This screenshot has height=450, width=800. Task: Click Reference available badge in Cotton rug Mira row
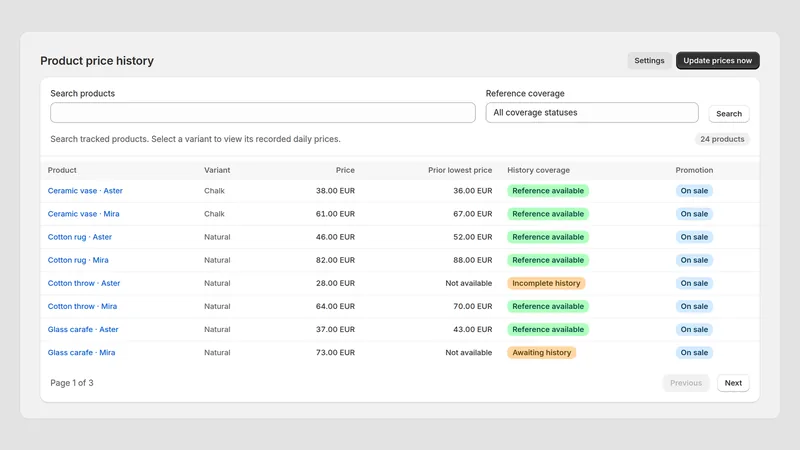pyautogui.click(x=548, y=260)
